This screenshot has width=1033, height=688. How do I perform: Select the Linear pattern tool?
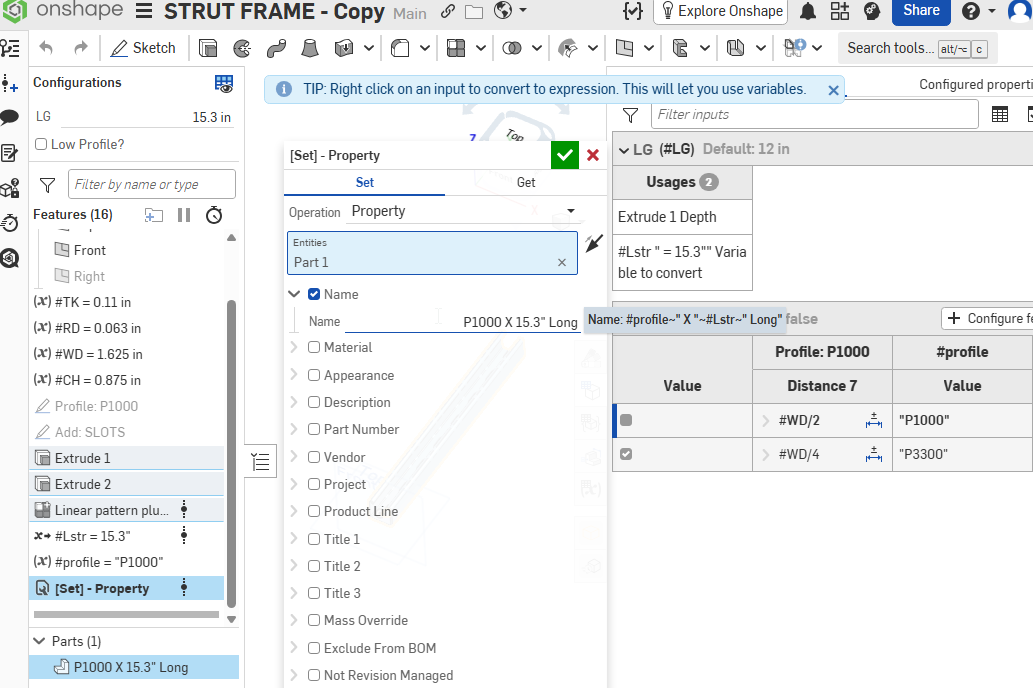click(456, 48)
